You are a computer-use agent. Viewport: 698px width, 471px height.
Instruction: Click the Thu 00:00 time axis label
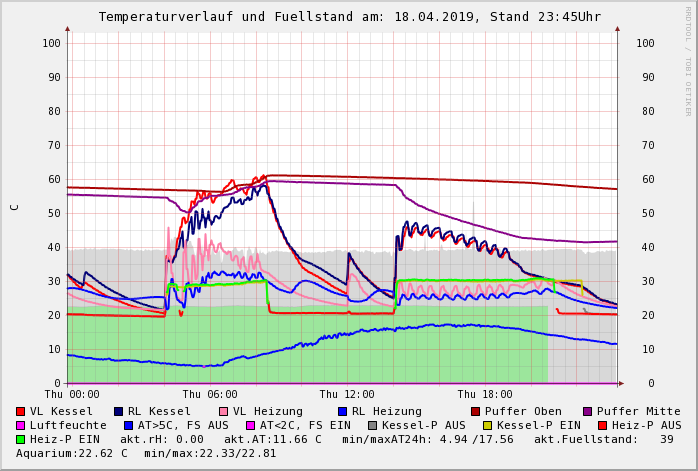[x=72, y=395]
